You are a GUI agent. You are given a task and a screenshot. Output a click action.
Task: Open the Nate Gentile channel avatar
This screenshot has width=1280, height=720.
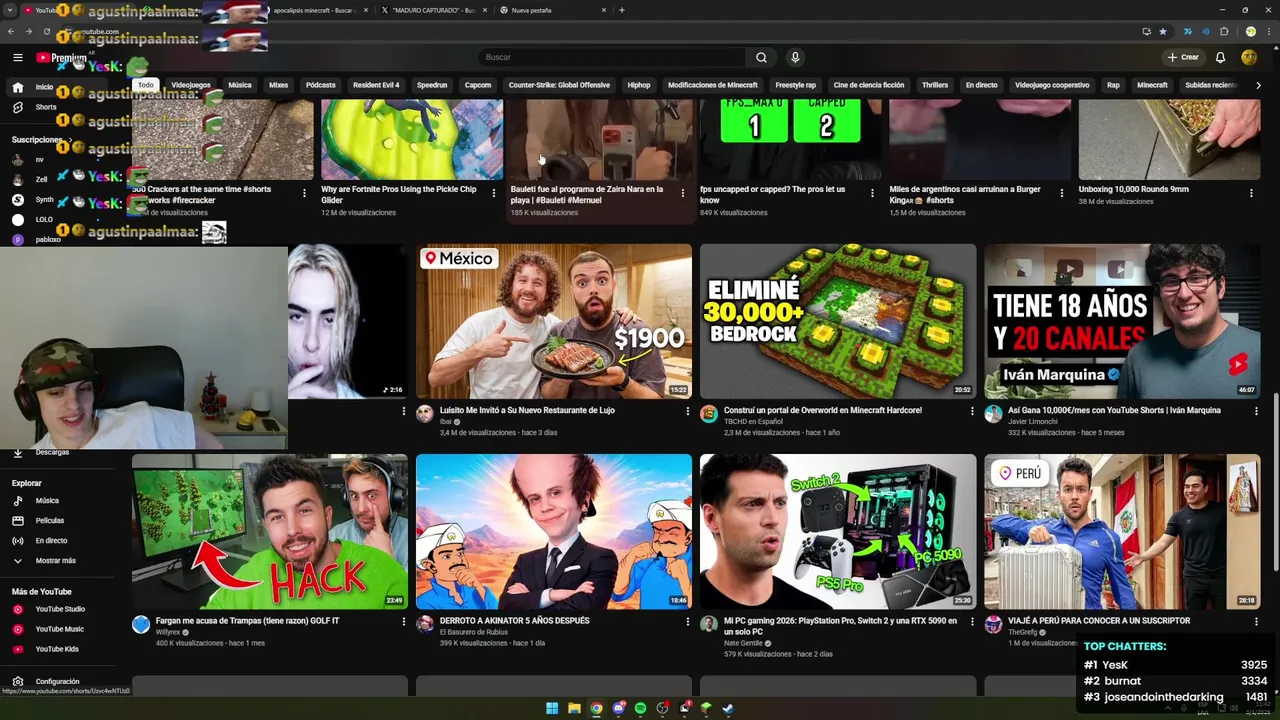pyautogui.click(x=709, y=624)
